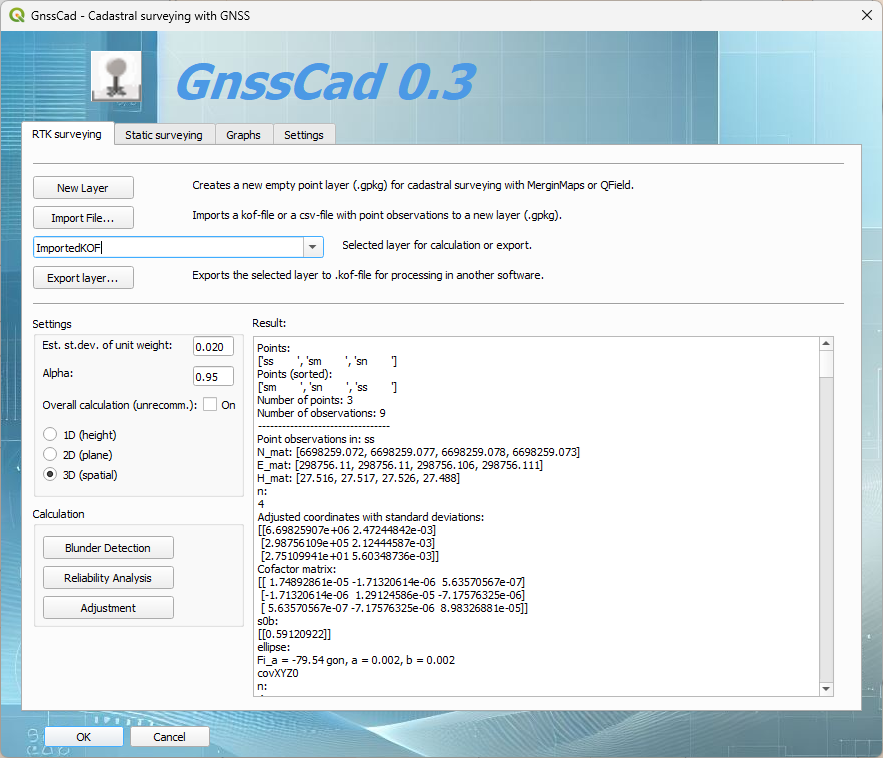Screen dimensions: 883x758
Task: Click the N_mat values line in results
Action: click(x=418, y=452)
